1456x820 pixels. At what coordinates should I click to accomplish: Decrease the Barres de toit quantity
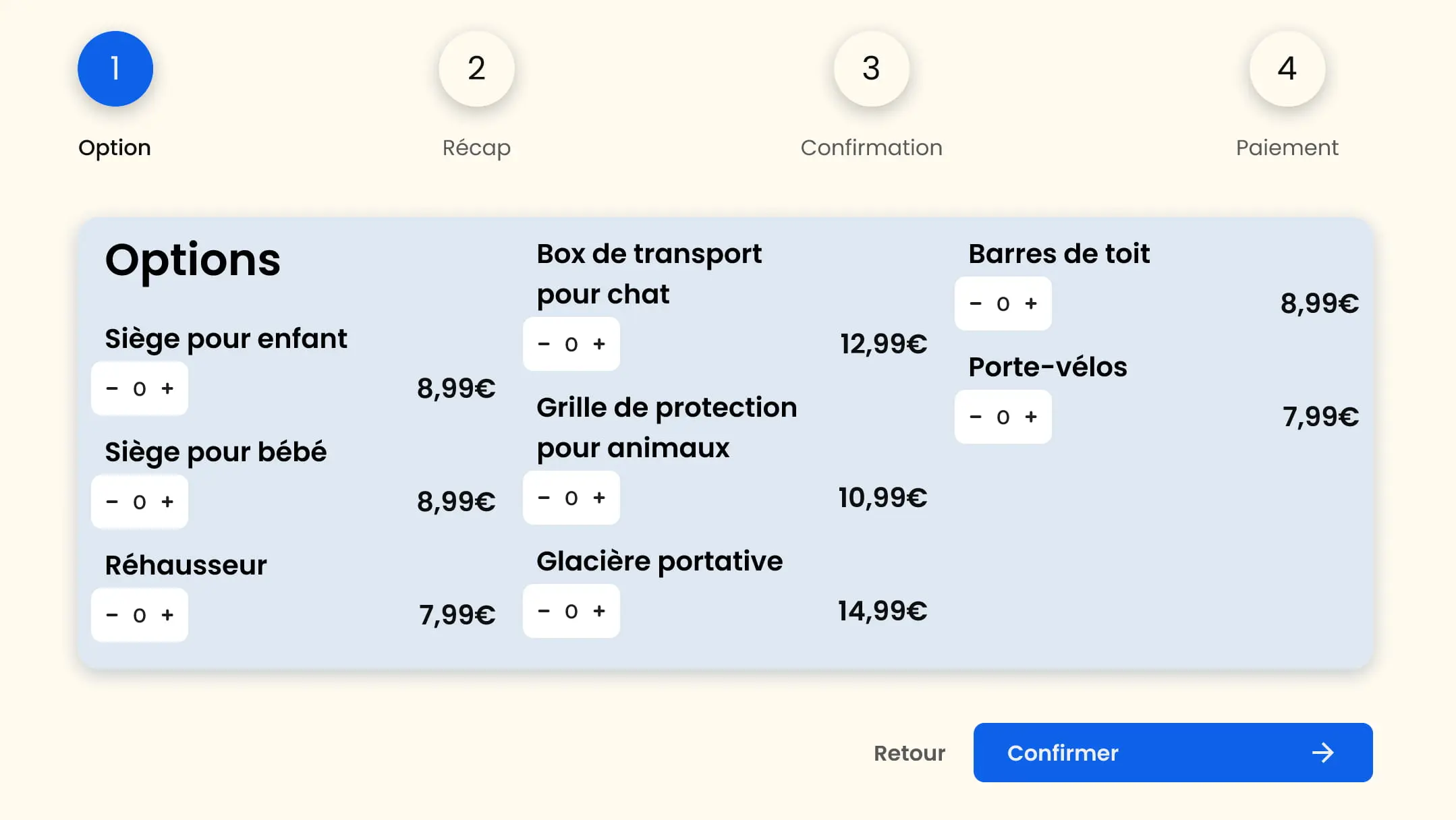[976, 303]
